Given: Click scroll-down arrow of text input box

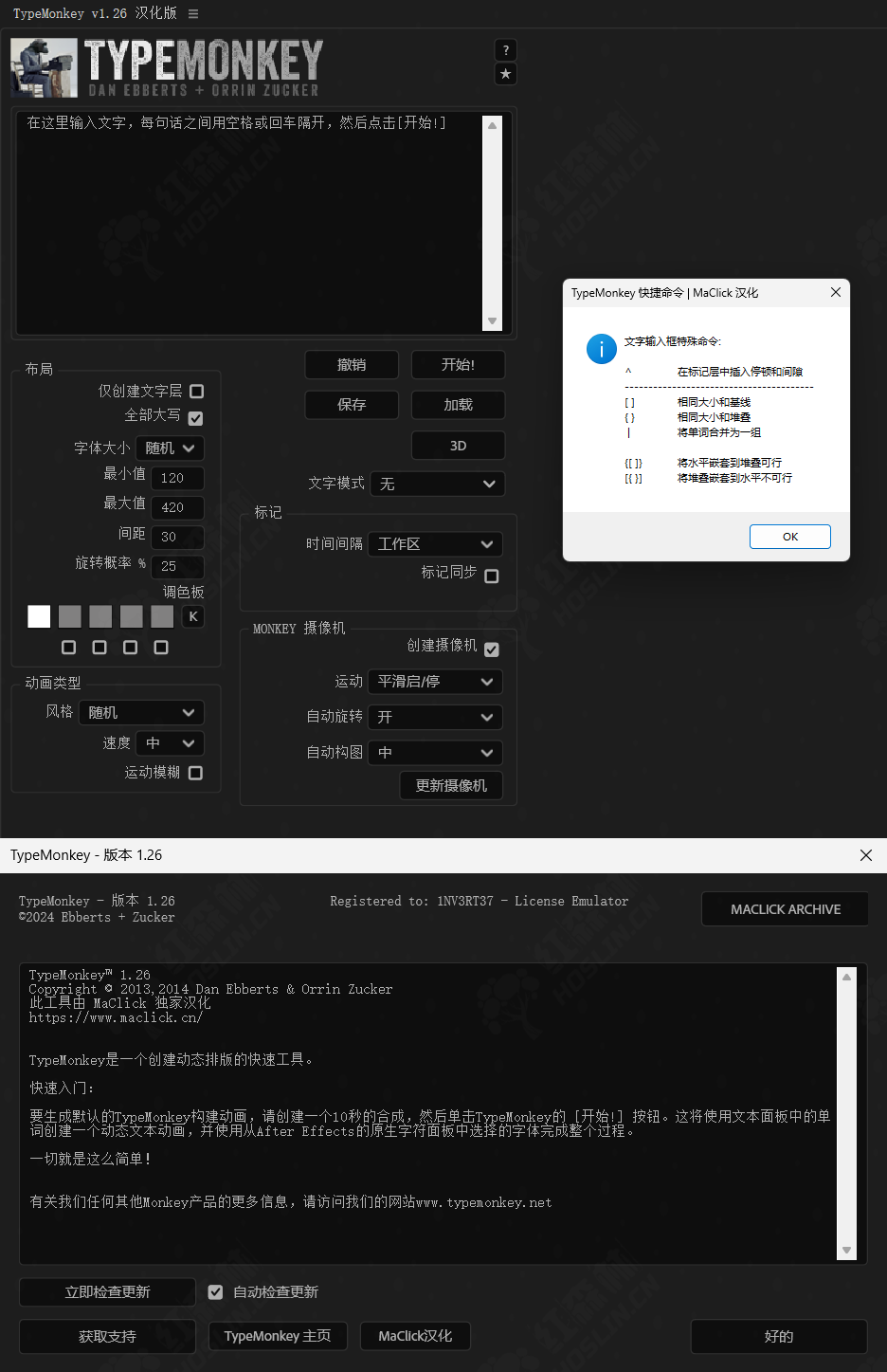Looking at the screenshot, I should [493, 321].
